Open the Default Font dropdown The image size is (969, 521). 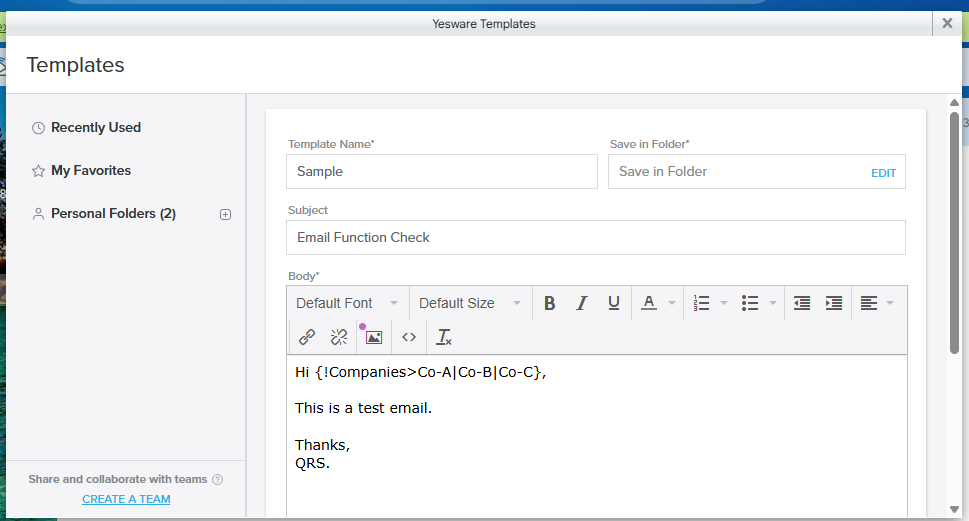coord(347,303)
